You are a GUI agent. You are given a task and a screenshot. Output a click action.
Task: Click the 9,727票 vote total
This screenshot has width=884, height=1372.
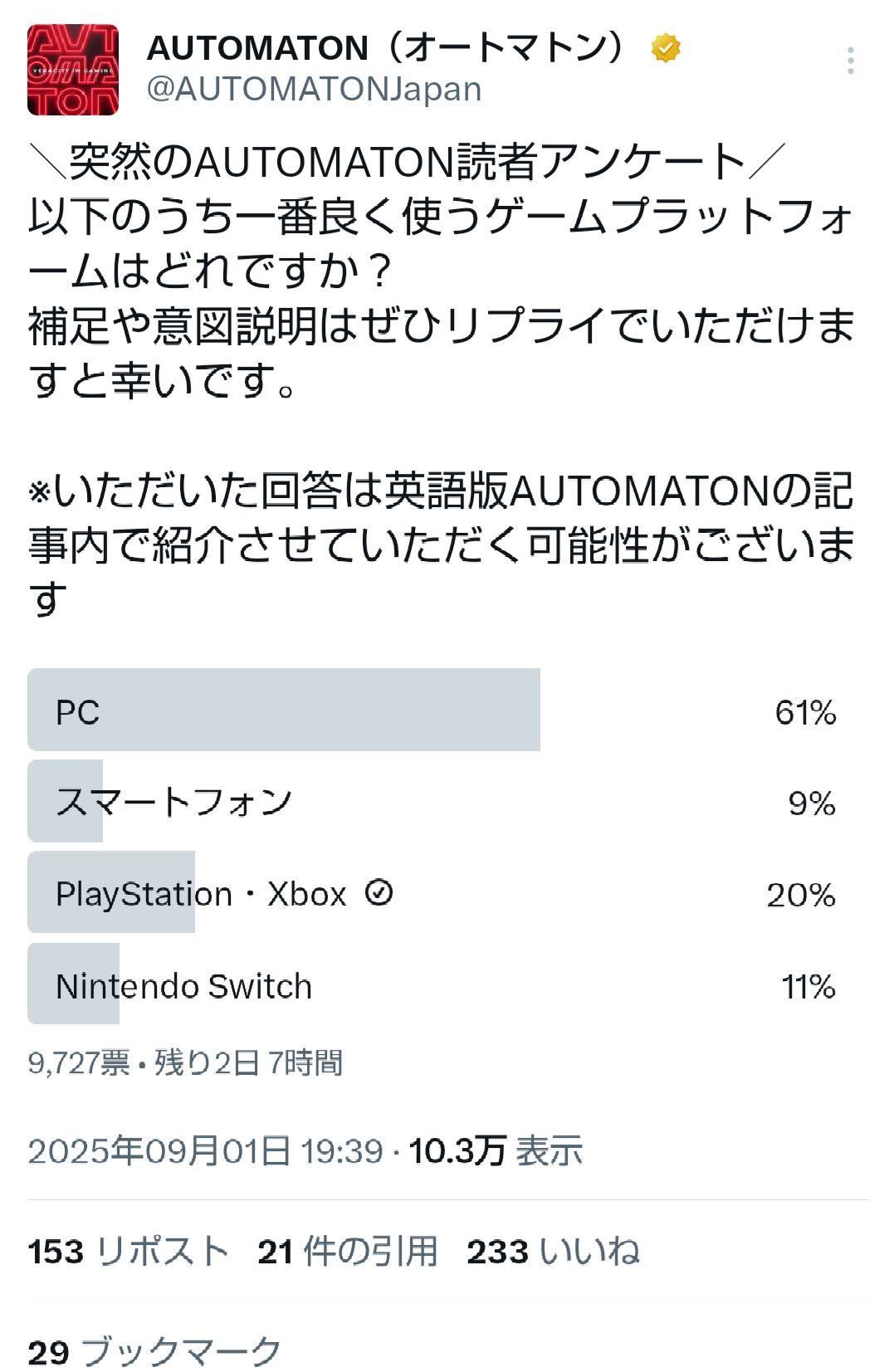click(x=79, y=1062)
